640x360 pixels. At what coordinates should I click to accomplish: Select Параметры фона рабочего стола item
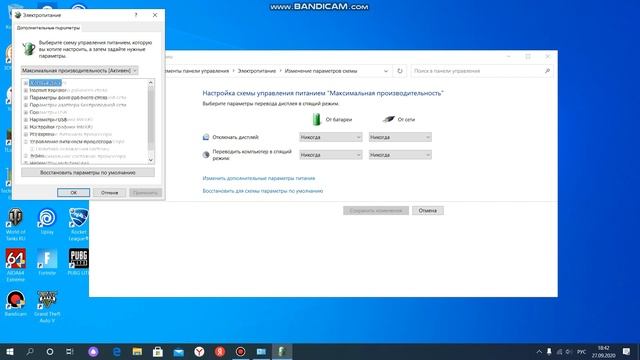[x=68, y=98]
